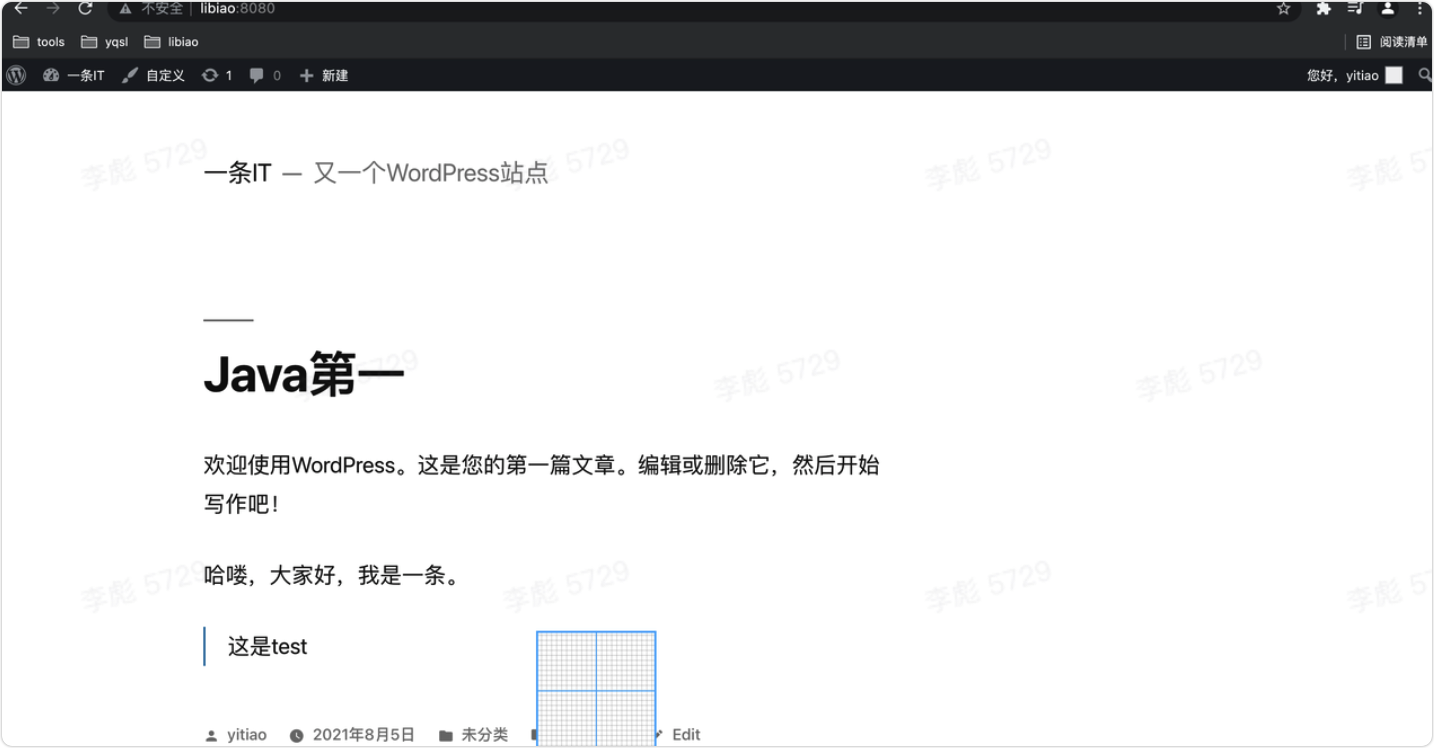Open the 阅读清单 reading list
The image size is (1434, 748).
pos(1392,42)
